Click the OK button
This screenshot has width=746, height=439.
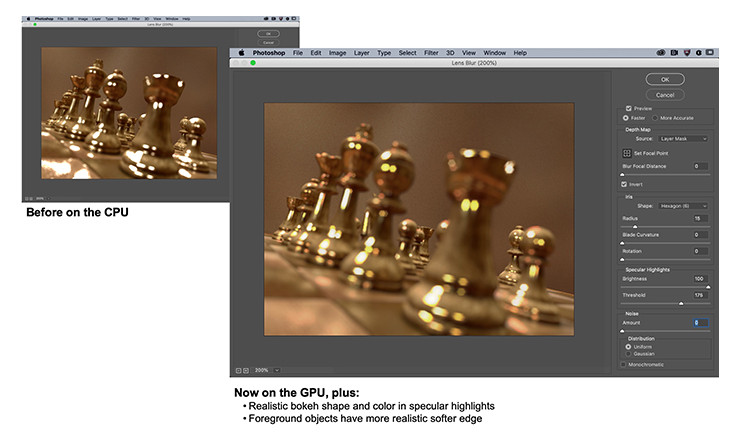[664, 79]
